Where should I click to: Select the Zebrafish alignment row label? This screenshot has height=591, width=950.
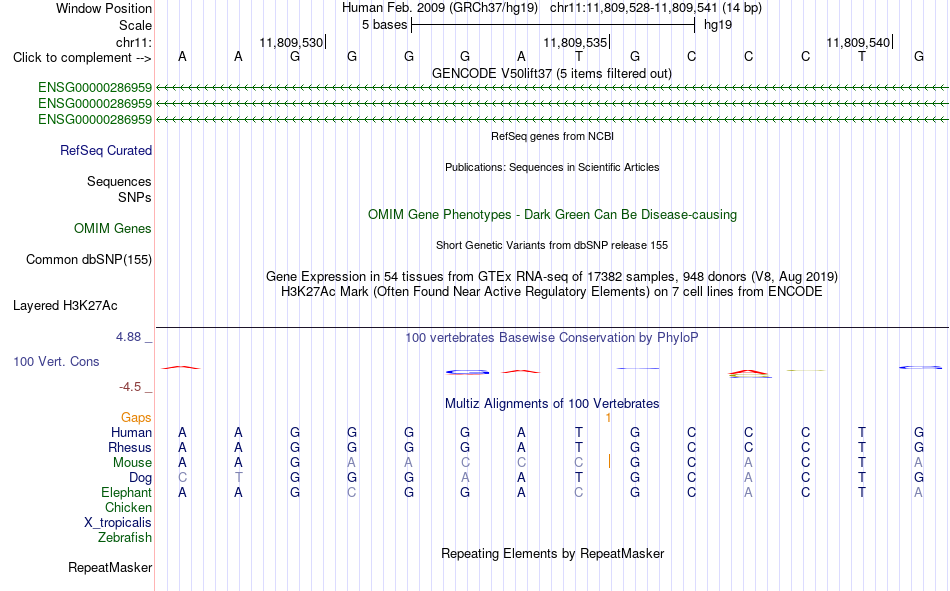125,538
